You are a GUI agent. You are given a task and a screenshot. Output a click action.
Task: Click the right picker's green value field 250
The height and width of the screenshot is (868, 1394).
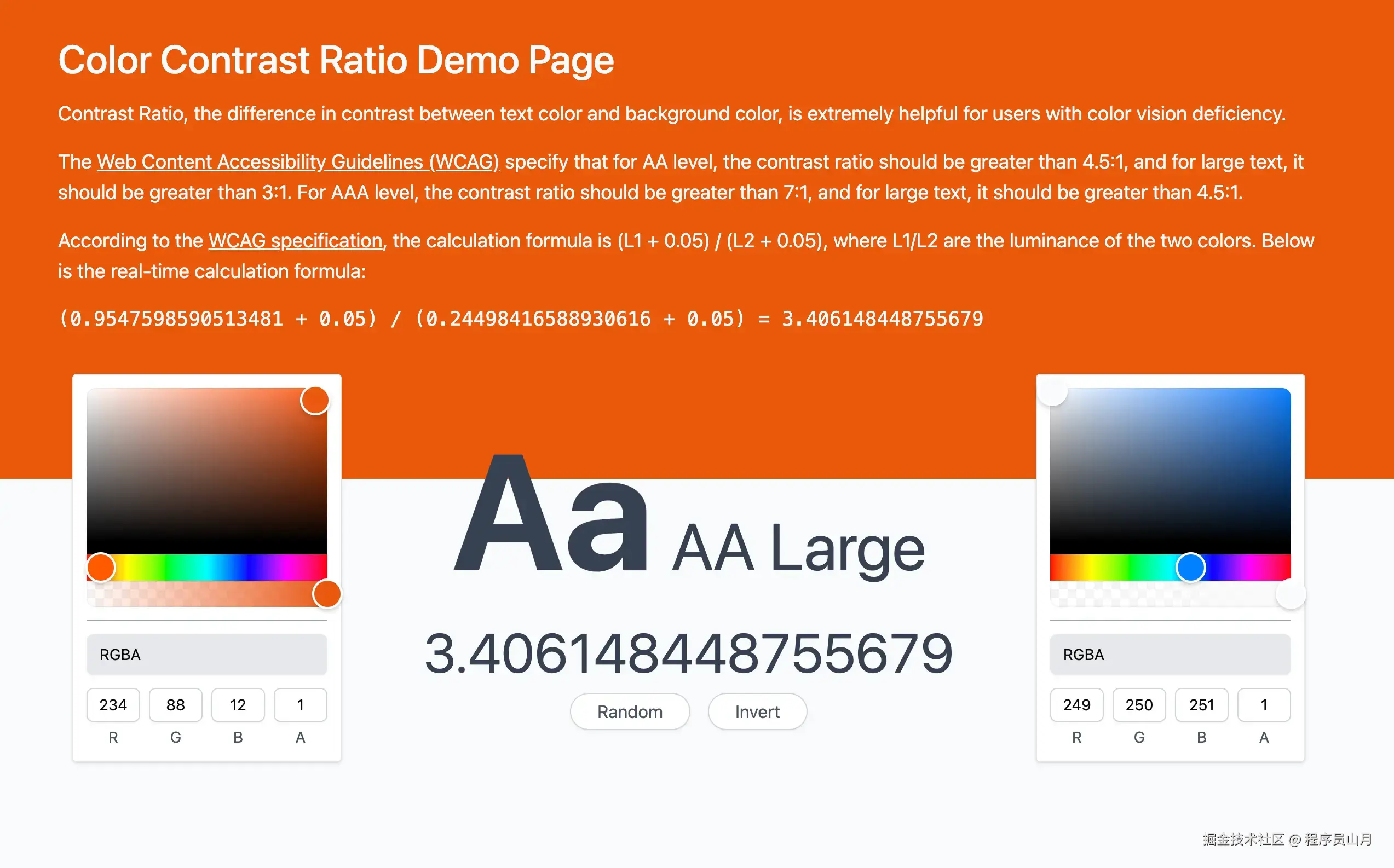1138,704
